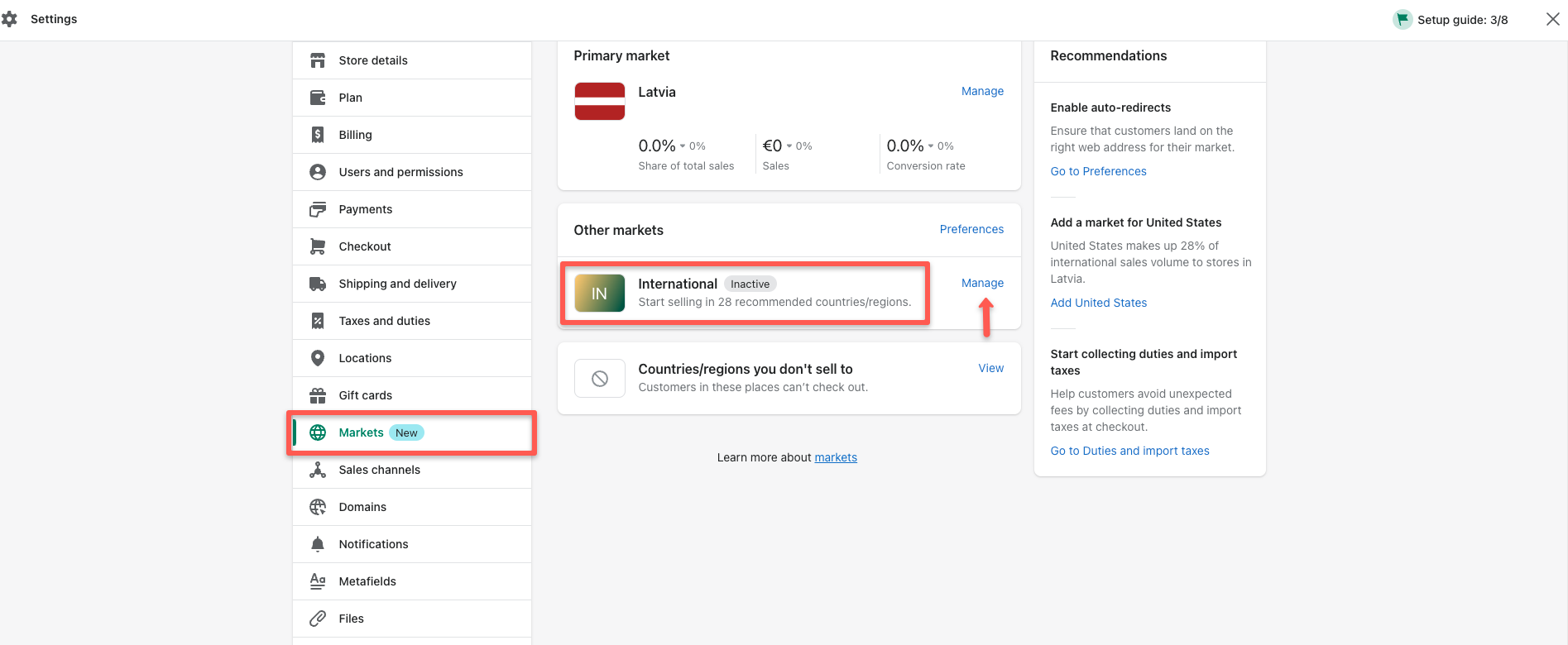
Task: Click the Latvia market name
Action: 657,92
